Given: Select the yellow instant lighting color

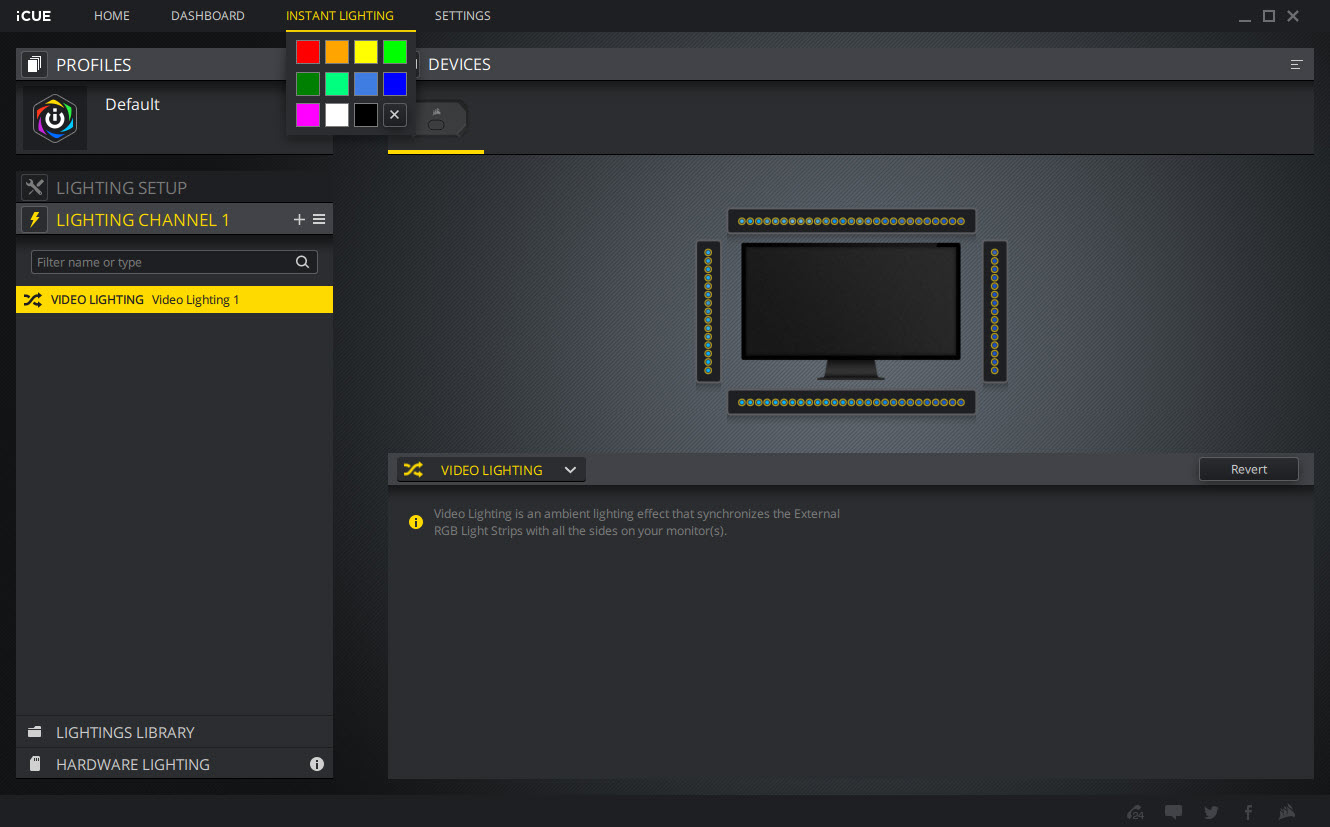Looking at the screenshot, I should point(366,52).
